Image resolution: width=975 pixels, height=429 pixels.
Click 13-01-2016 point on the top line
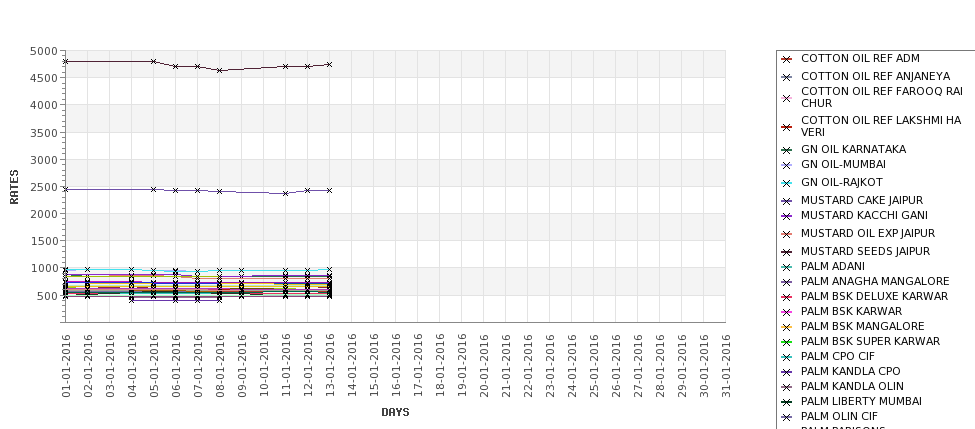pos(330,65)
